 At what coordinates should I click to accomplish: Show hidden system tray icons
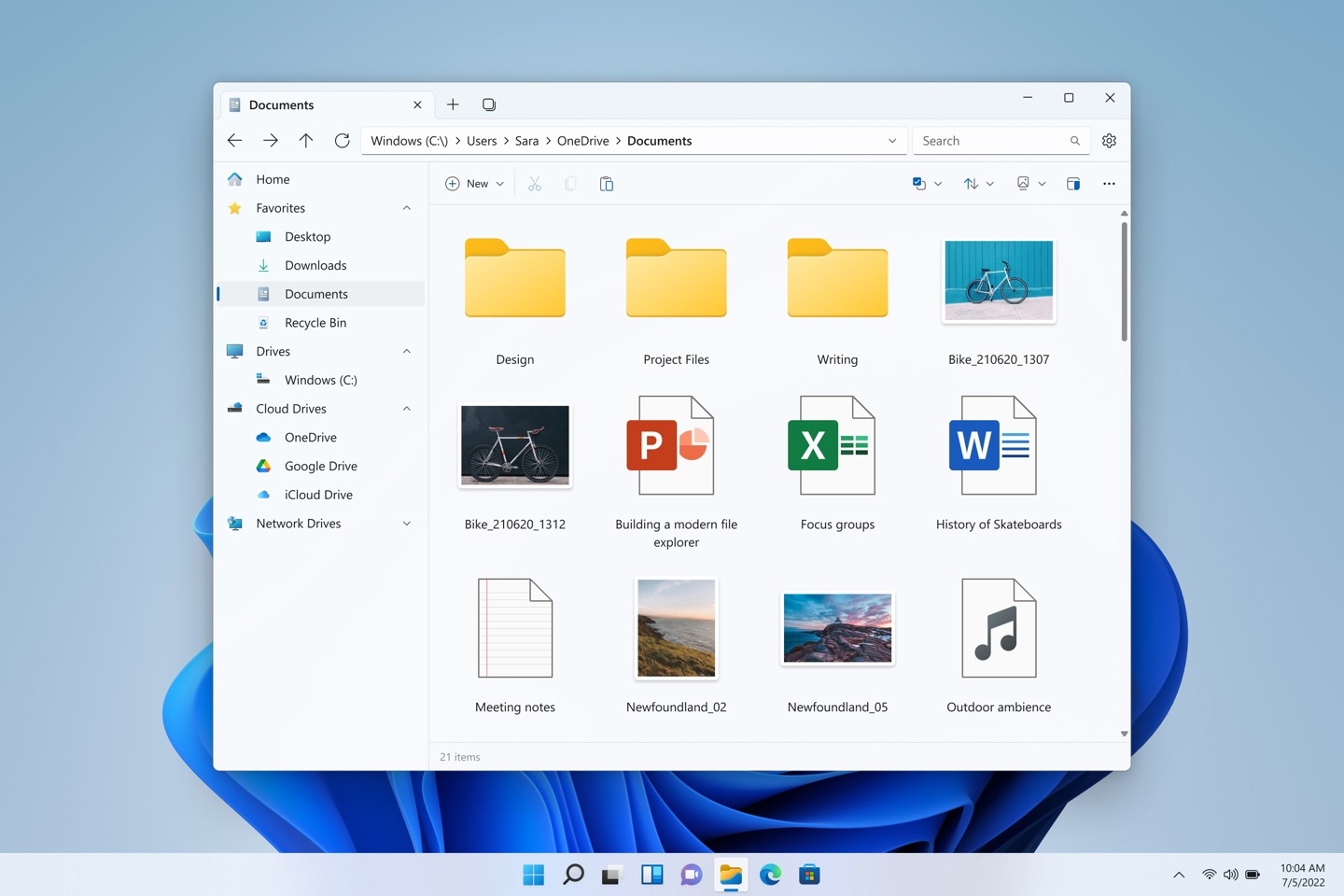coord(1179,875)
